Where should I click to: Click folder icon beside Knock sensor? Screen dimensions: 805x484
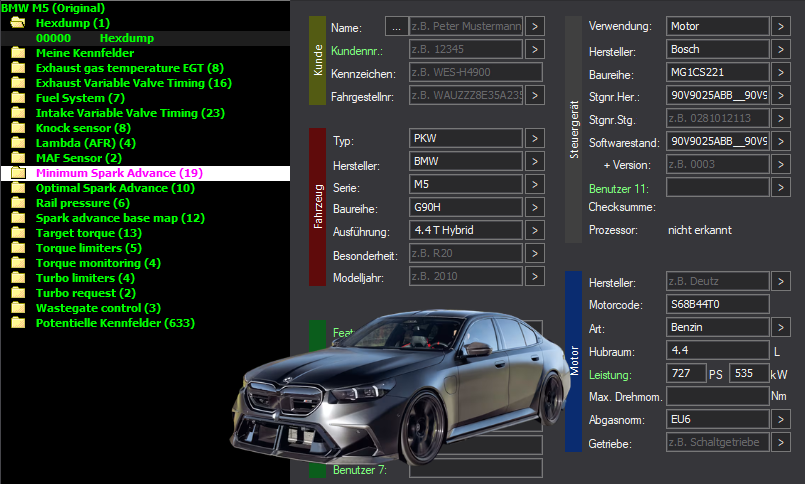pos(18,128)
